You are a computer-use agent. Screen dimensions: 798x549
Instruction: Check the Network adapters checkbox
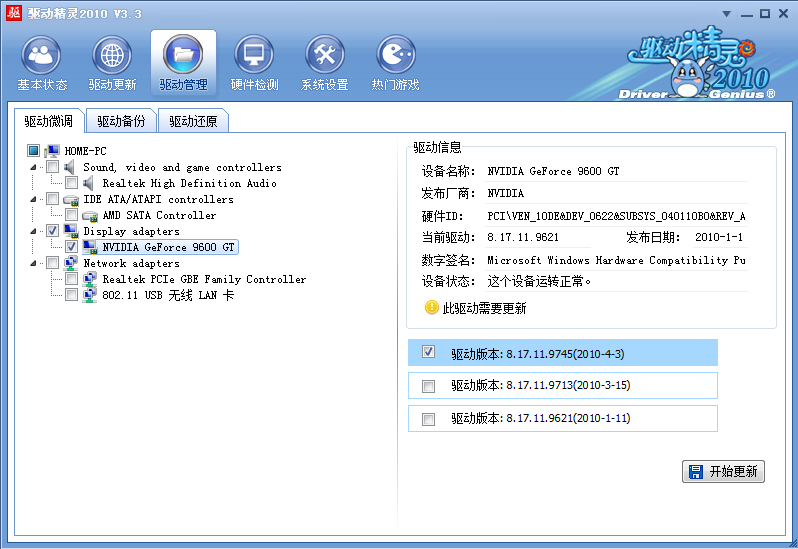(x=52, y=263)
